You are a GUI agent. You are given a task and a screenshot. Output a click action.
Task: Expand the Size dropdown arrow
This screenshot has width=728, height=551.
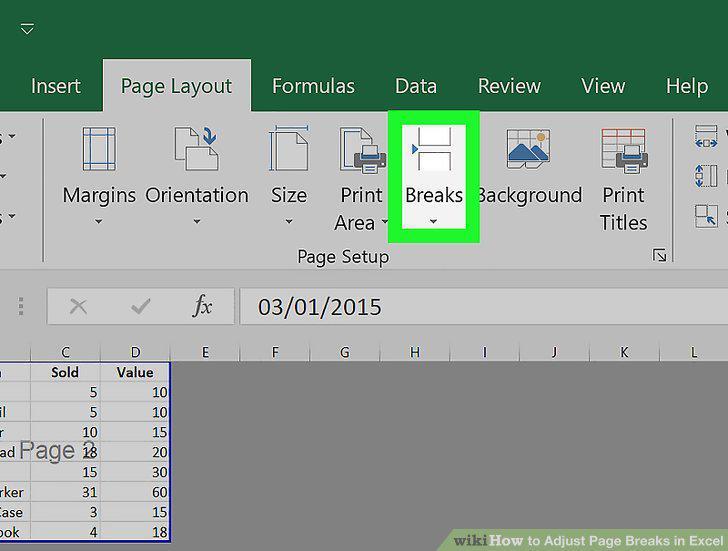pos(289,221)
